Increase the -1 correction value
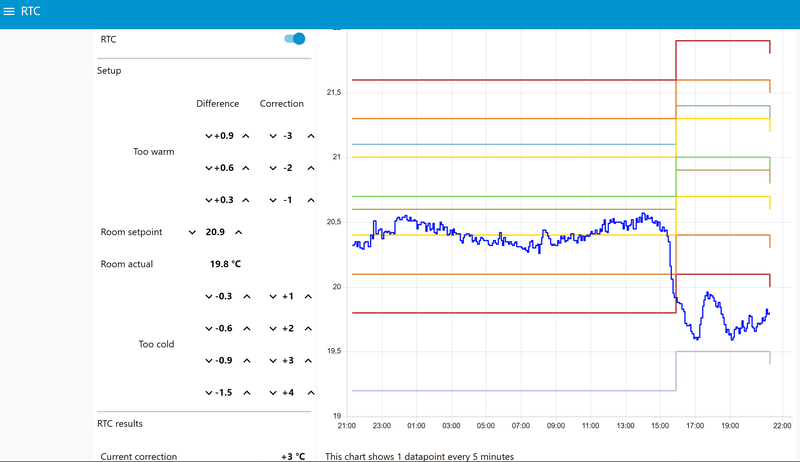Image resolution: width=800 pixels, height=462 pixels. (311, 200)
